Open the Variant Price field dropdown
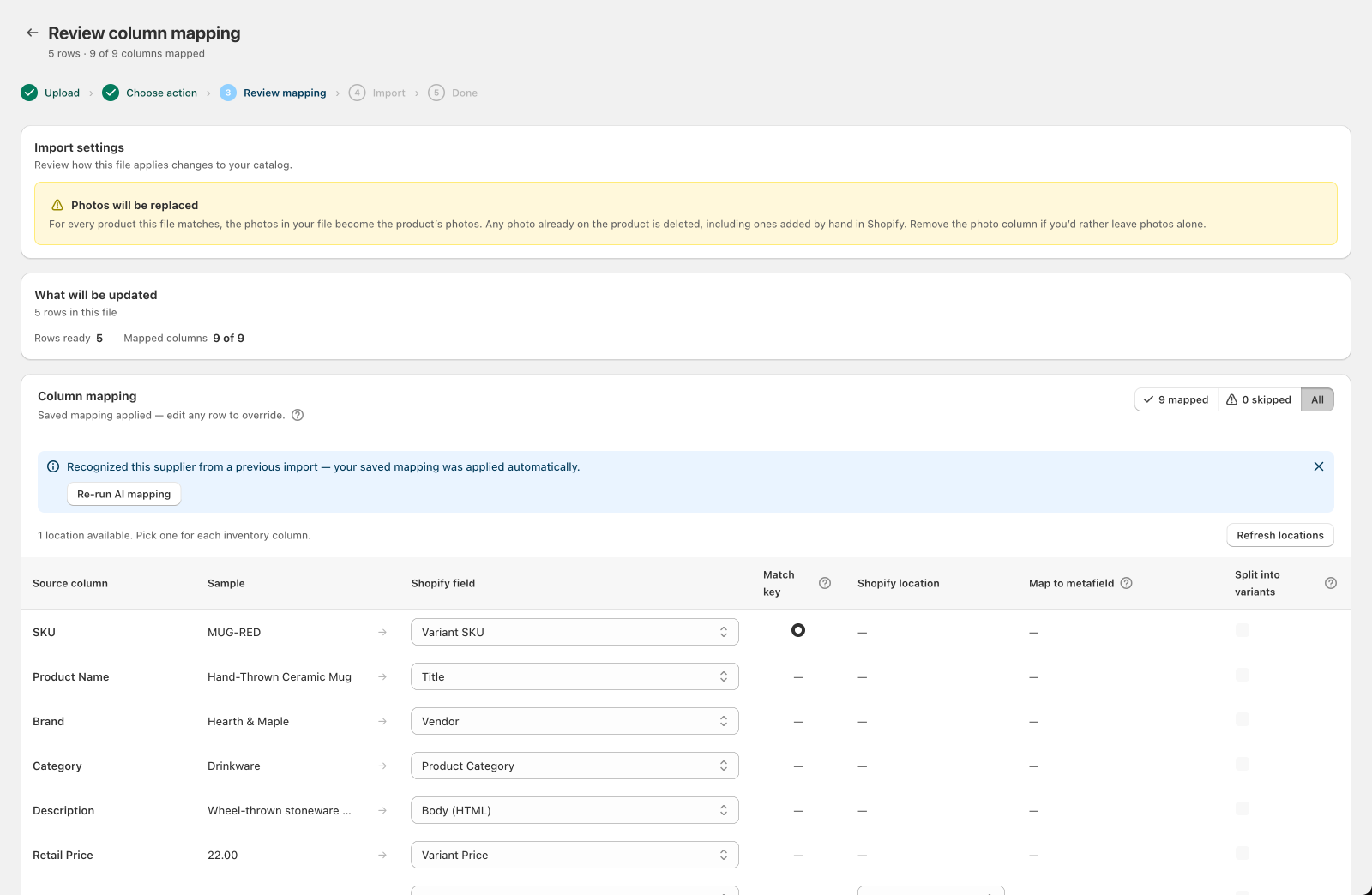This screenshot has height=895, width=1372. click(x=575, y=855)
